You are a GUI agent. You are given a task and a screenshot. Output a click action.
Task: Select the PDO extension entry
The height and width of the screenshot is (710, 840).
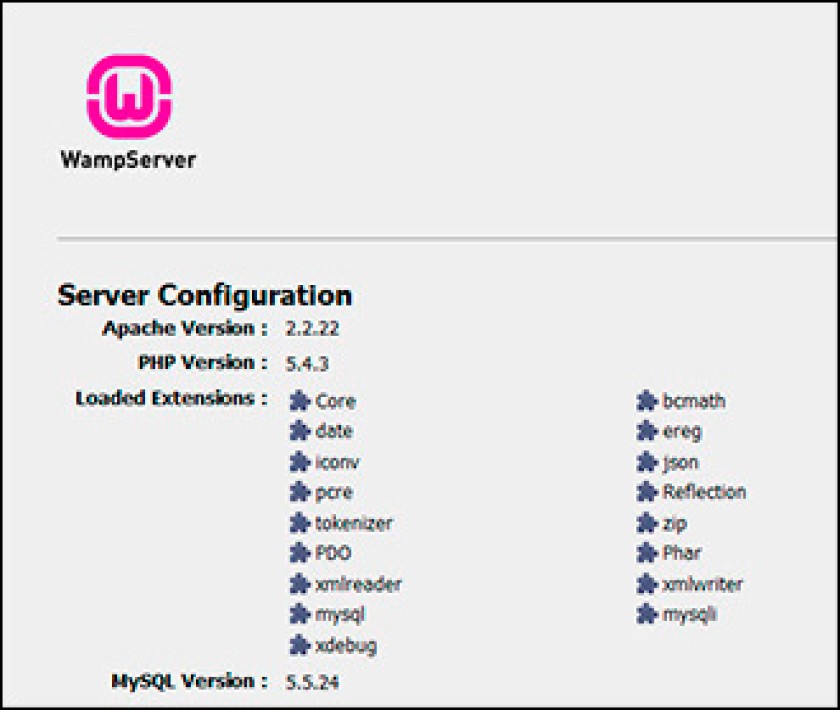tap(333, 553)
